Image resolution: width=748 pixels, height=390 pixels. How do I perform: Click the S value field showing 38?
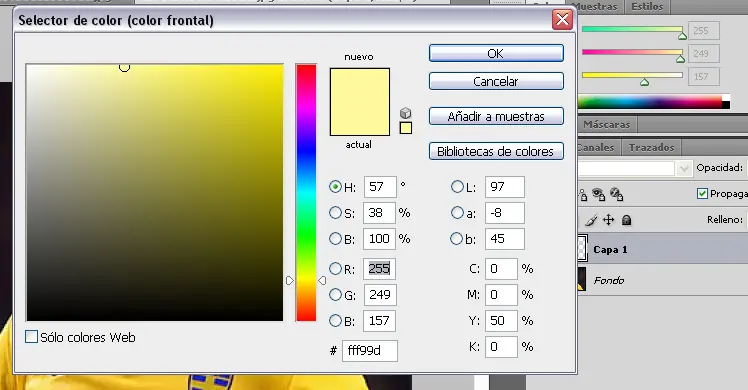point(380,212)
